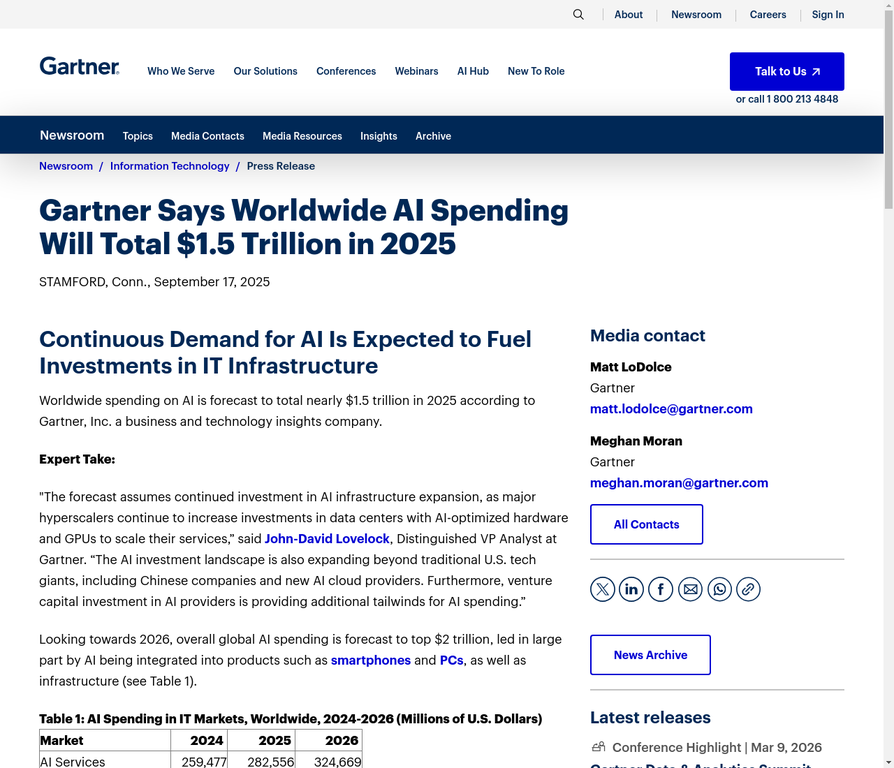894x768 pixels.
Task: Open the Archive section
Action: [433, 136]
